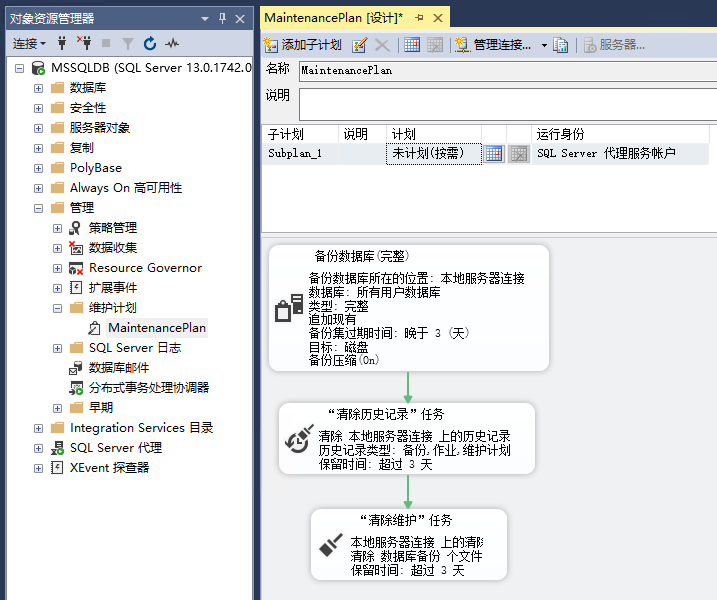Click the reporting and logging icon
The image size is (717, 600).
click(561, 45)
